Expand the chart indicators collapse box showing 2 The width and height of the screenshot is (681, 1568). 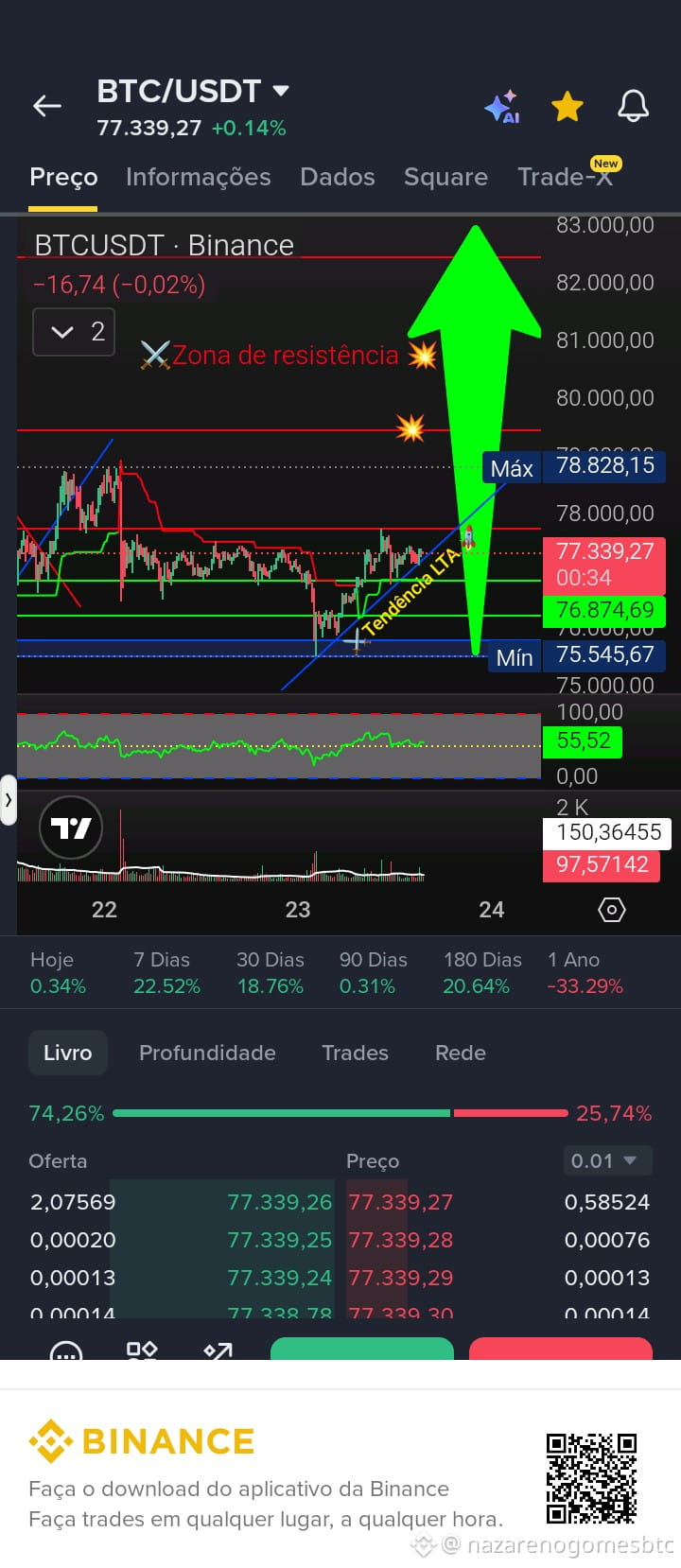click(x=74, y=332)
